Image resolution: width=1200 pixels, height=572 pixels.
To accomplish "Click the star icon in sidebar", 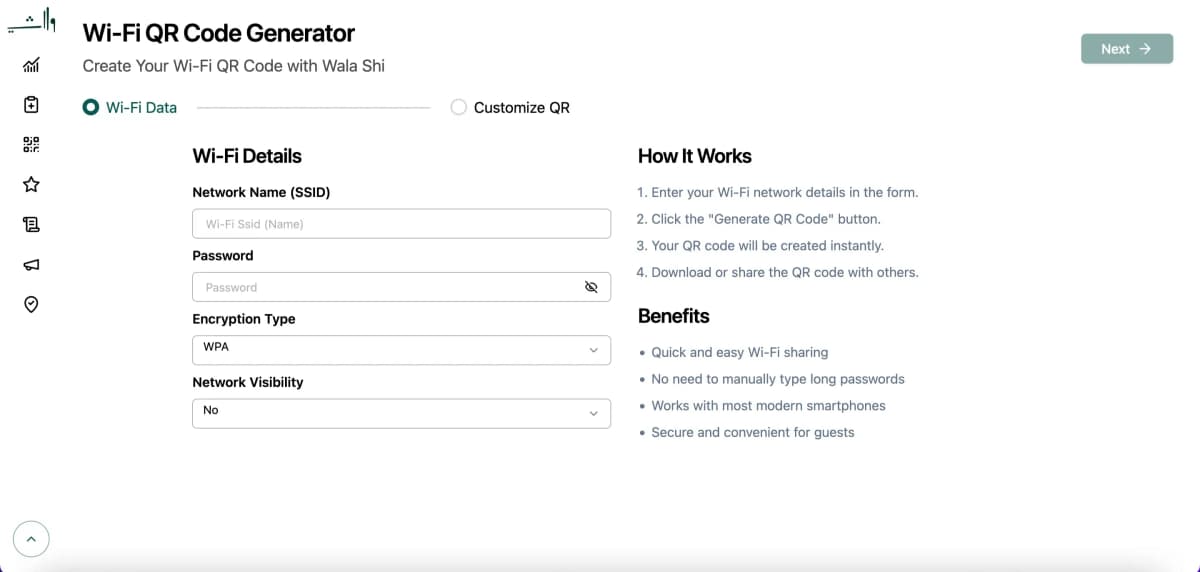I will (x=31, y=185).
